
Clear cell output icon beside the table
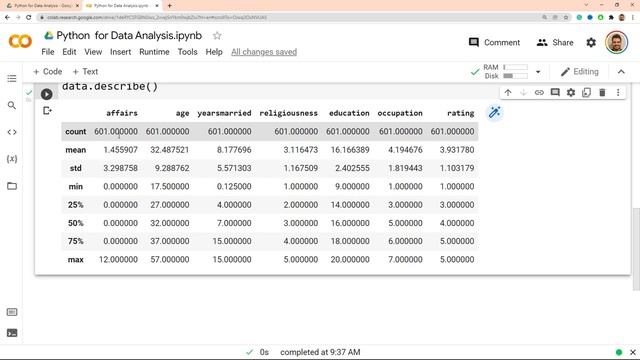47,111
